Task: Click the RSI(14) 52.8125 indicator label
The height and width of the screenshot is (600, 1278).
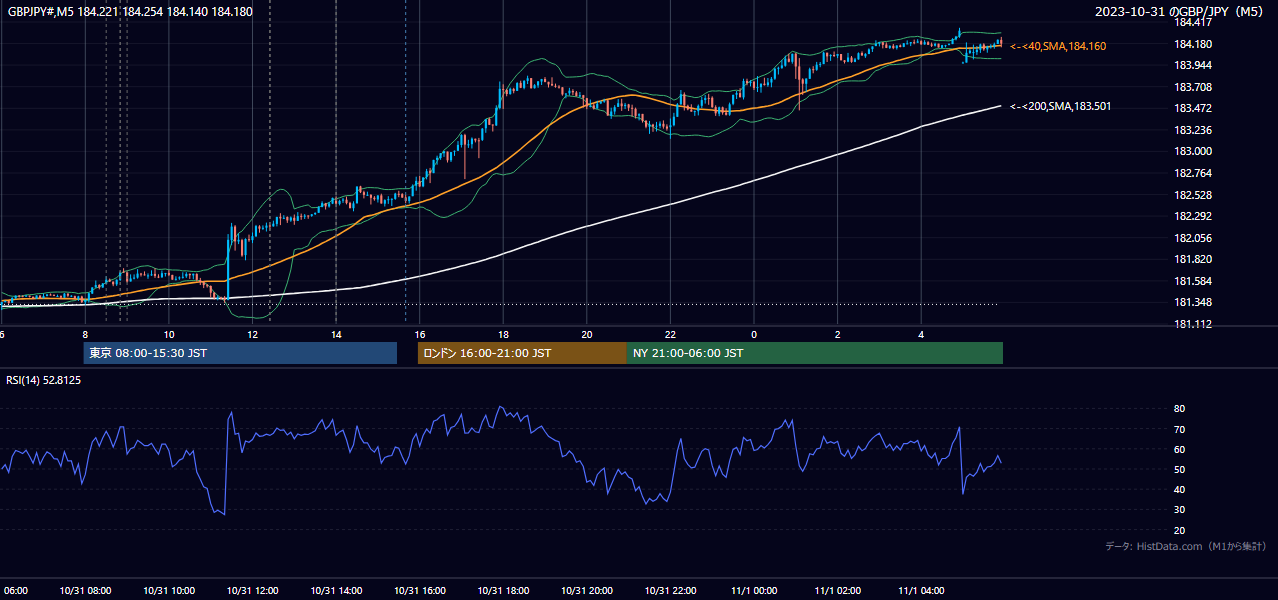Action: (x=44, y=380)
